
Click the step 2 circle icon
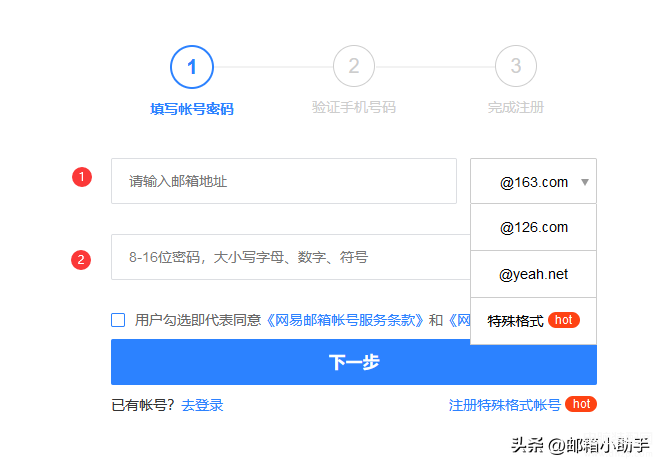pyautogui.click(x=354, y=67)
